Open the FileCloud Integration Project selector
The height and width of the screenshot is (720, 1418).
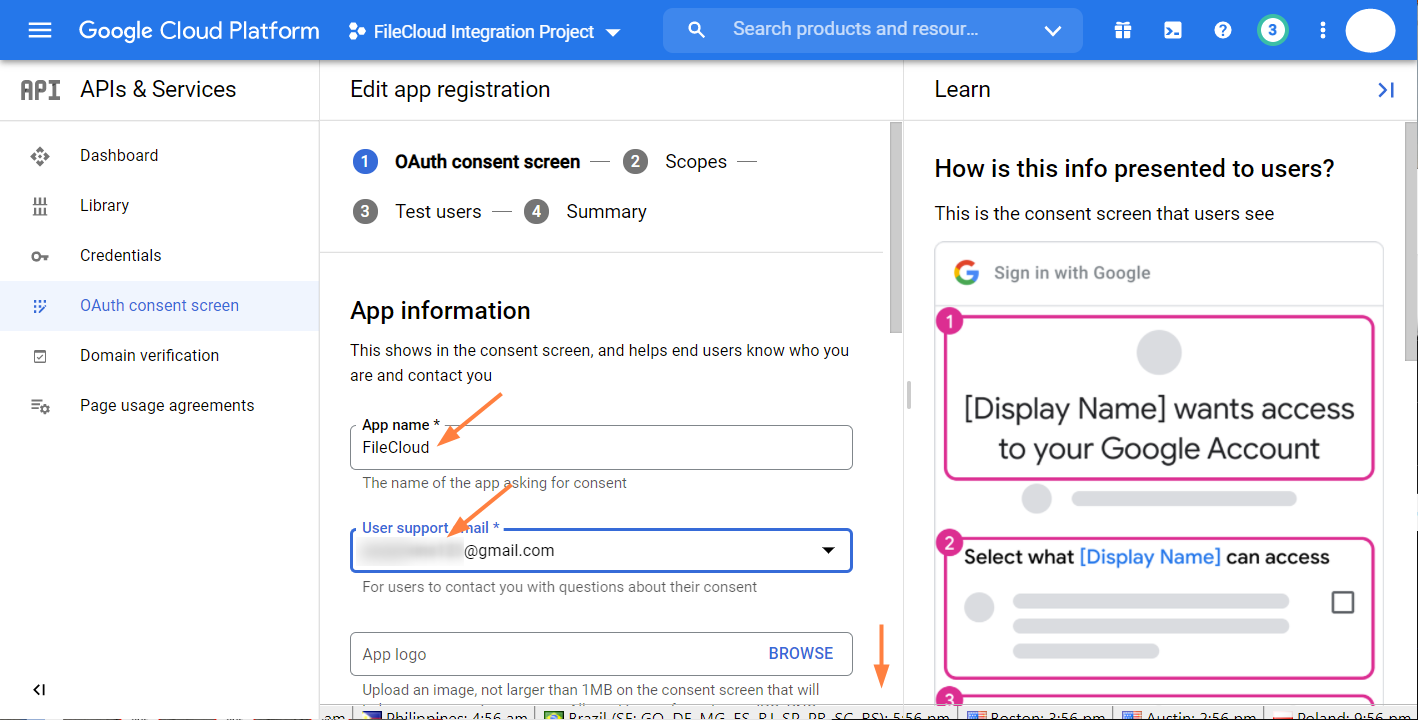tap(484, 31)
